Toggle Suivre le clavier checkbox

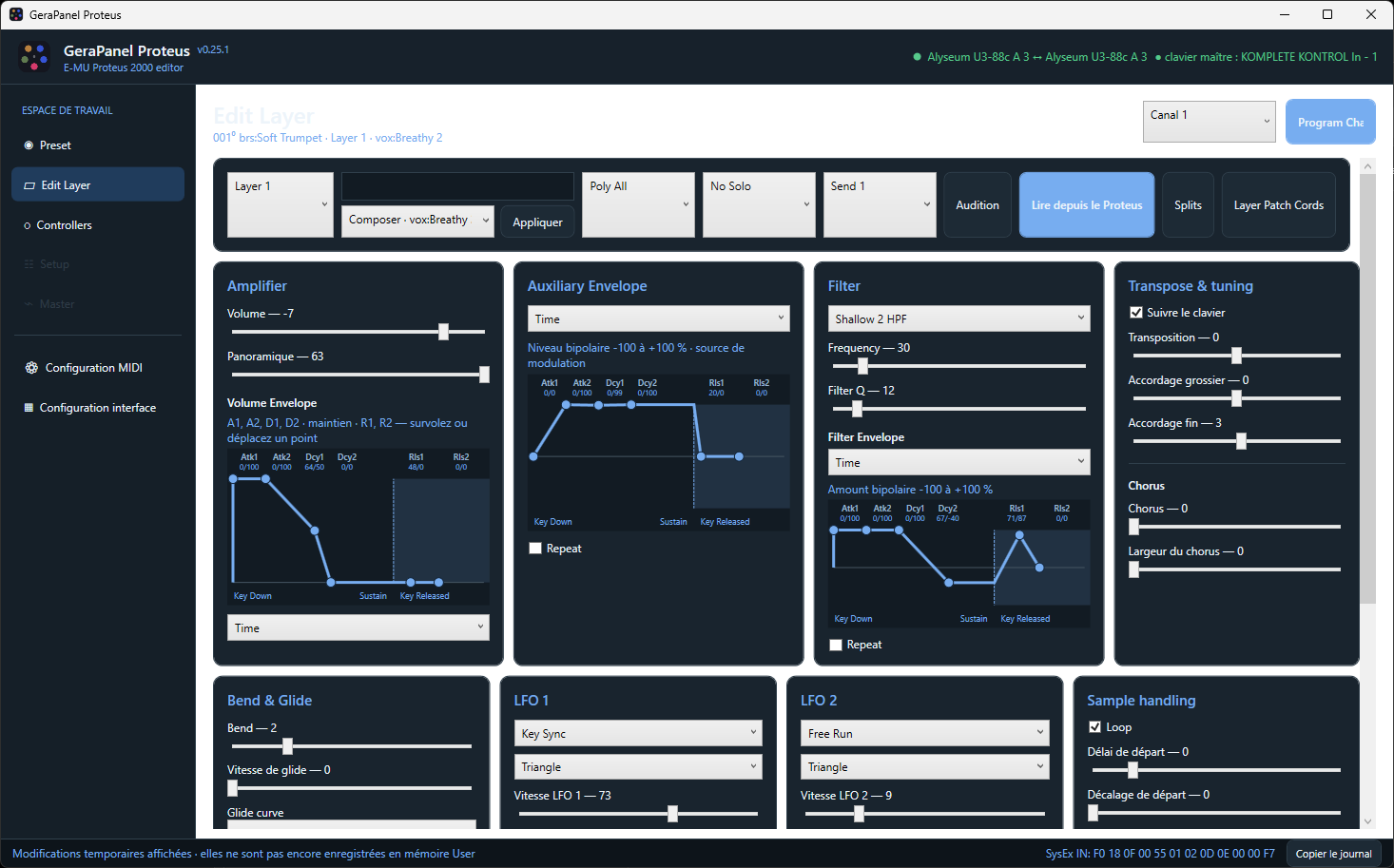click(1135, 313)
